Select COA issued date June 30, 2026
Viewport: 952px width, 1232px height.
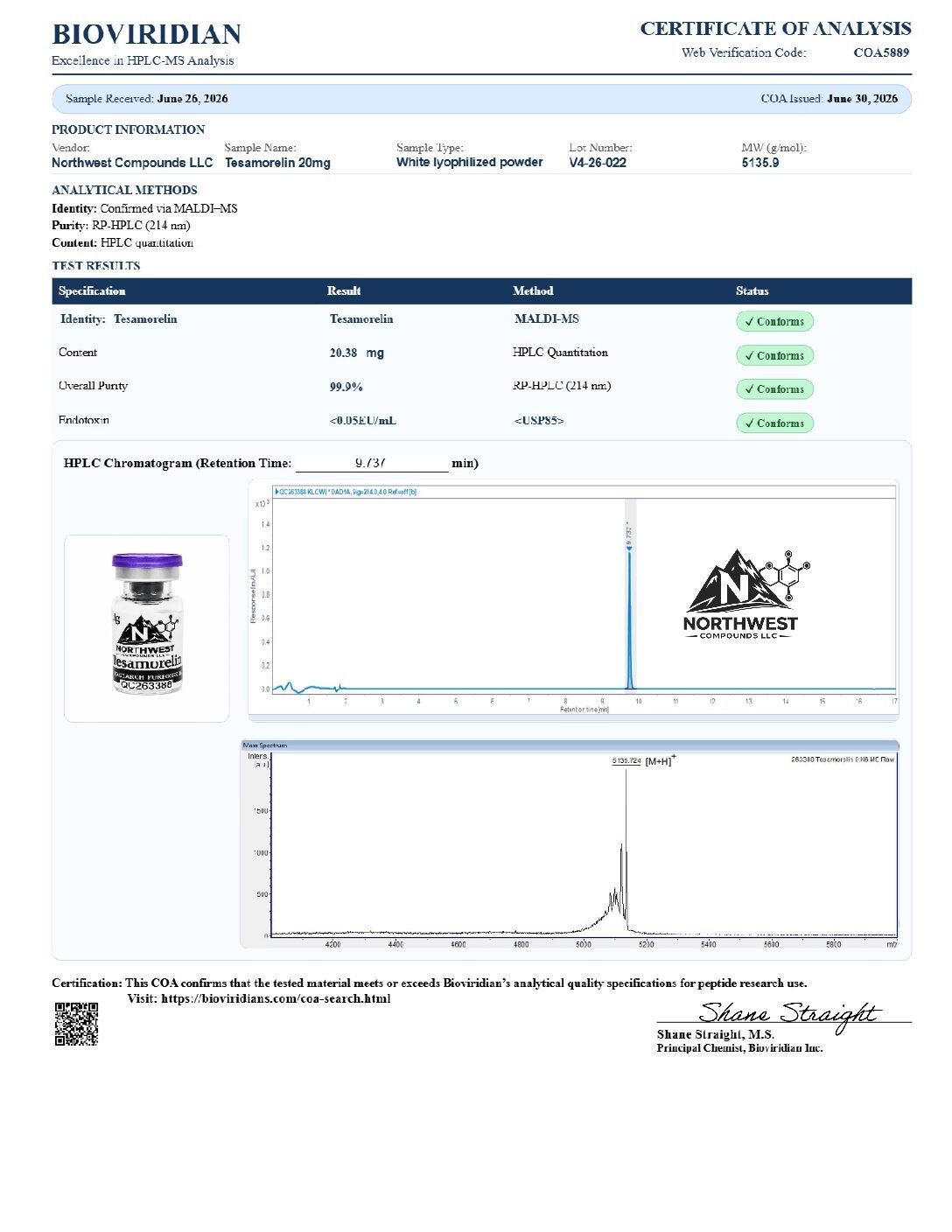[862, 99]
